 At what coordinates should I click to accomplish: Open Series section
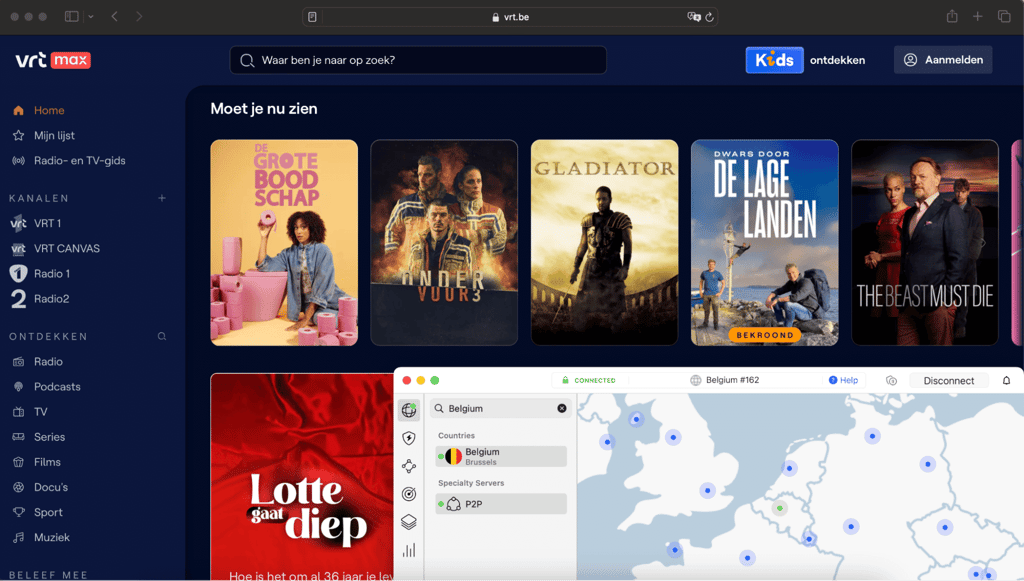click(39, 437)
